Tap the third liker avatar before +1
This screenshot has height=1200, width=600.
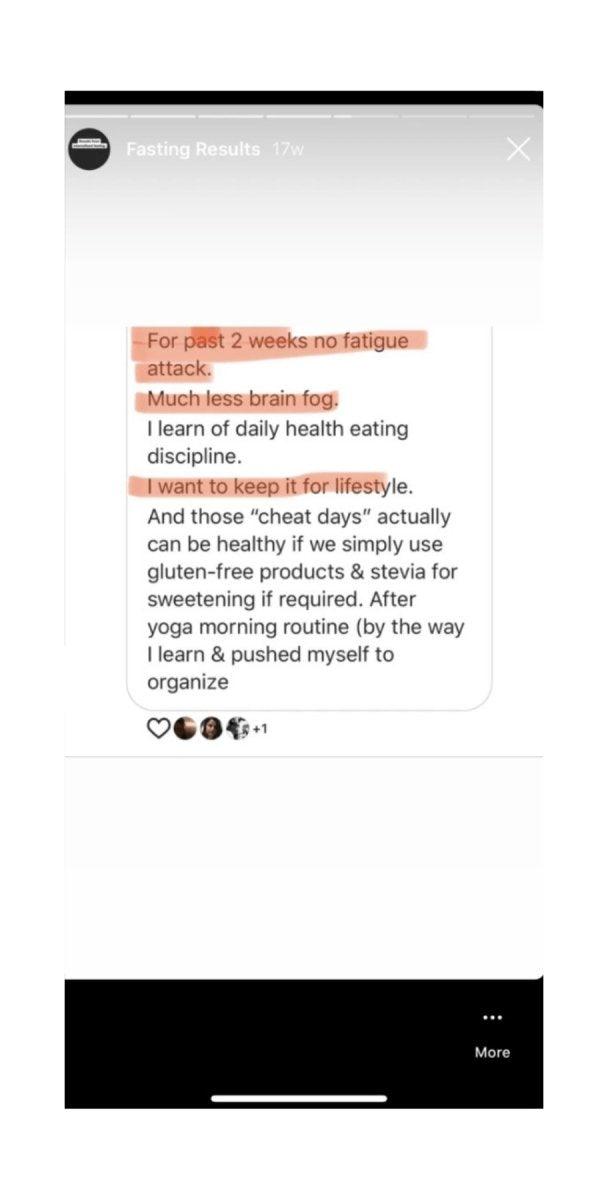tap(237, 729)
